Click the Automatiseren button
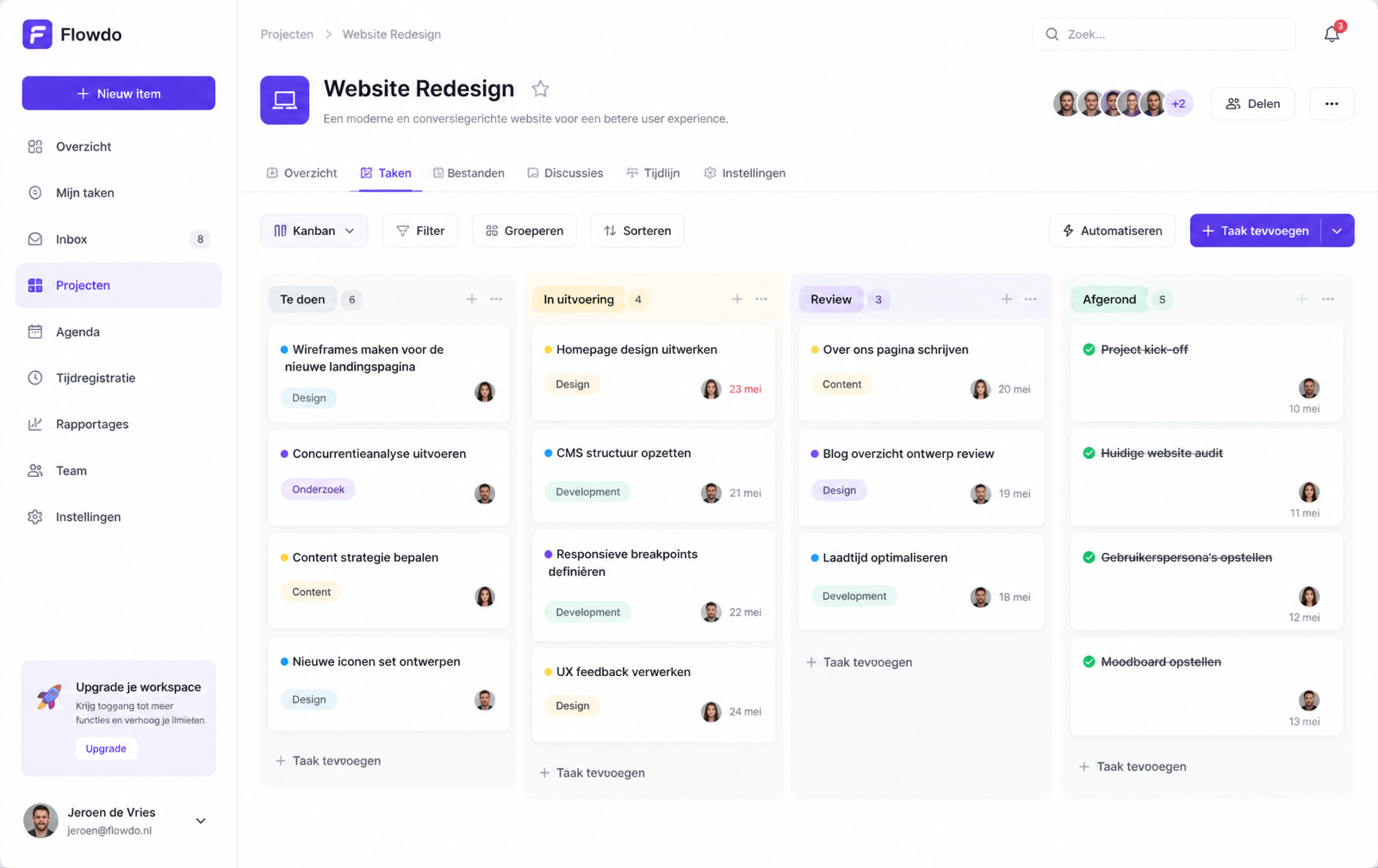This screenshot has height=868, width=1378. [1112, 231]
